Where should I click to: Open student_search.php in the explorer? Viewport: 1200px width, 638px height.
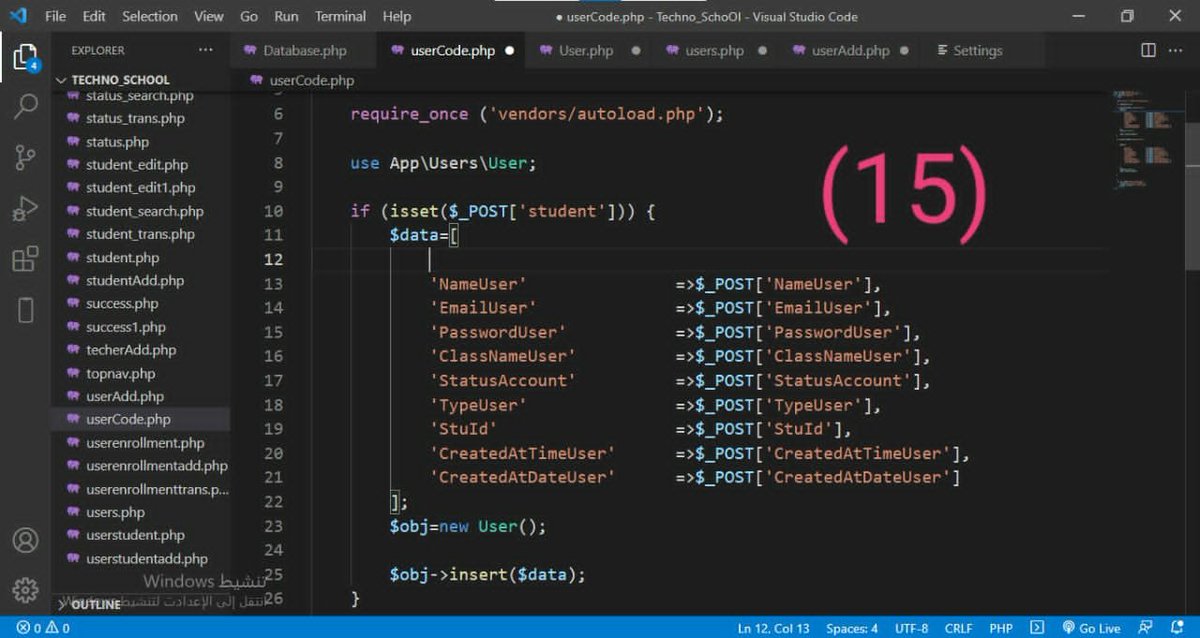(144, 211)
